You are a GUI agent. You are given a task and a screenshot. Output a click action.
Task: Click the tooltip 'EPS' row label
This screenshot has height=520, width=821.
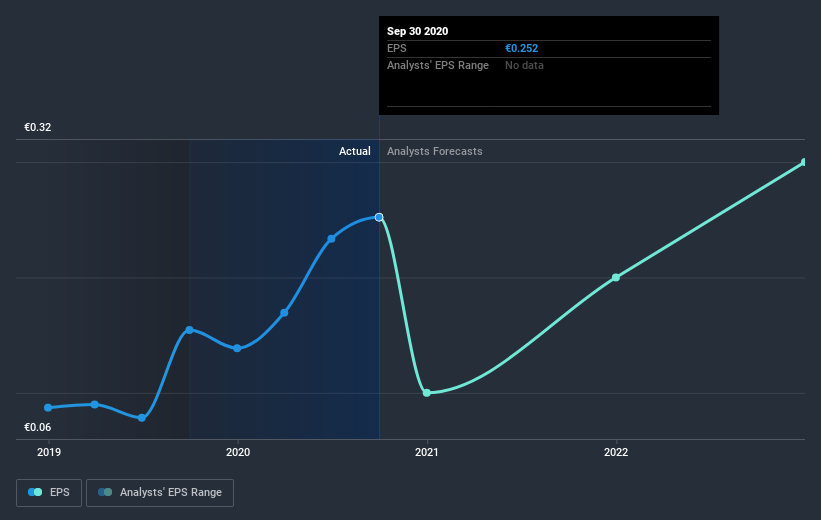396,48
